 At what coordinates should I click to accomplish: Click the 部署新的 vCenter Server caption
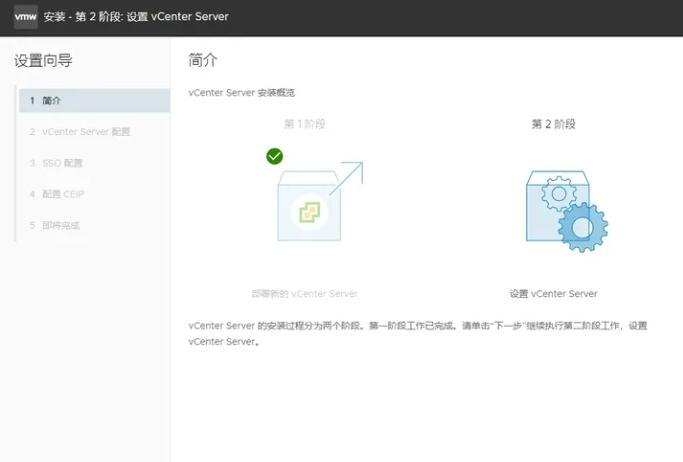tap(304, 294)
